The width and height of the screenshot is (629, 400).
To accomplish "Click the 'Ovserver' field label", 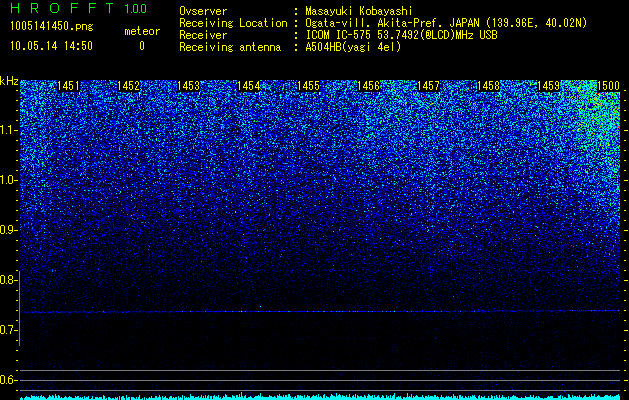I will point(203,11).
